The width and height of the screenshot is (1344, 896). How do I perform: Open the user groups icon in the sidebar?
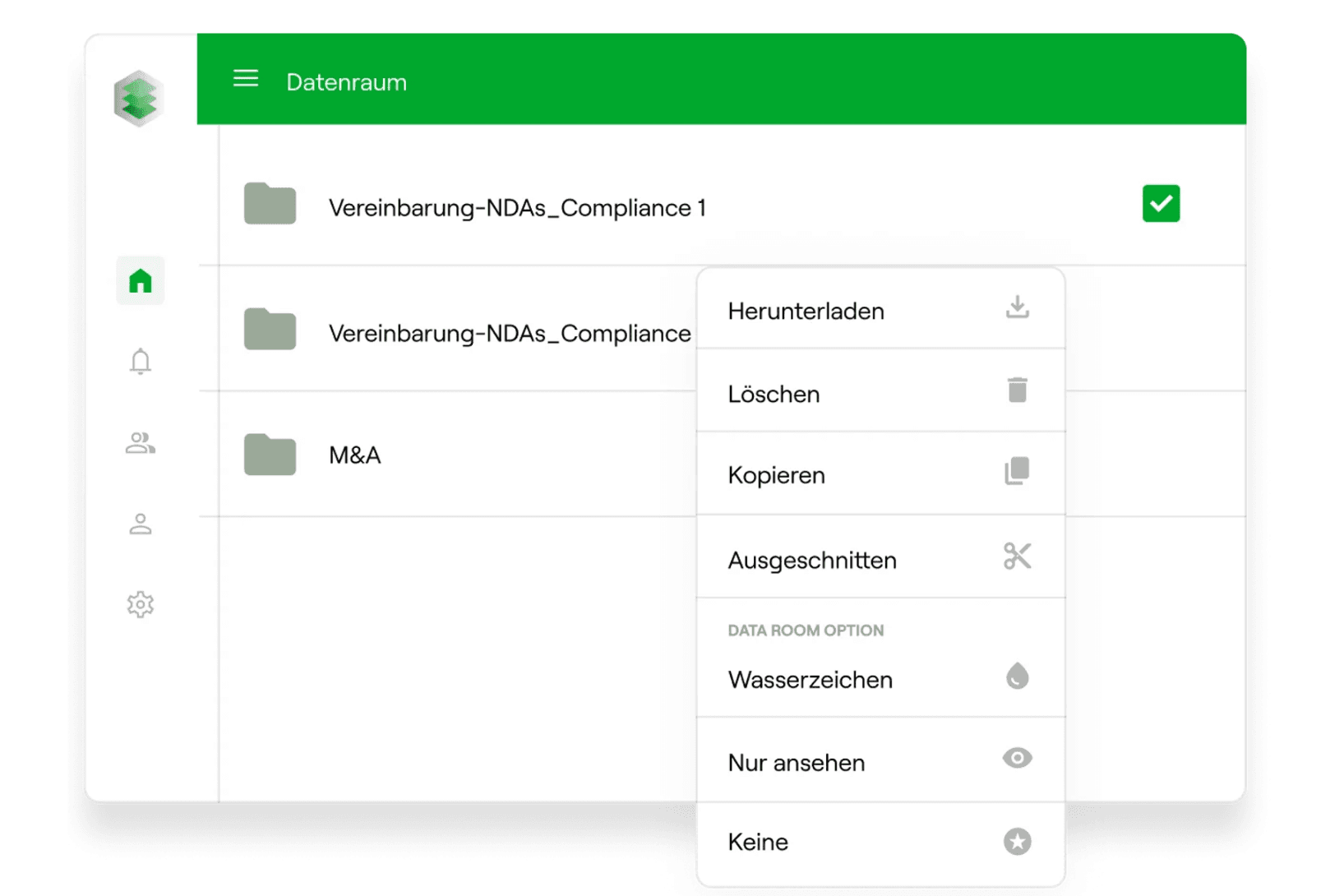[x=141, y=443]
